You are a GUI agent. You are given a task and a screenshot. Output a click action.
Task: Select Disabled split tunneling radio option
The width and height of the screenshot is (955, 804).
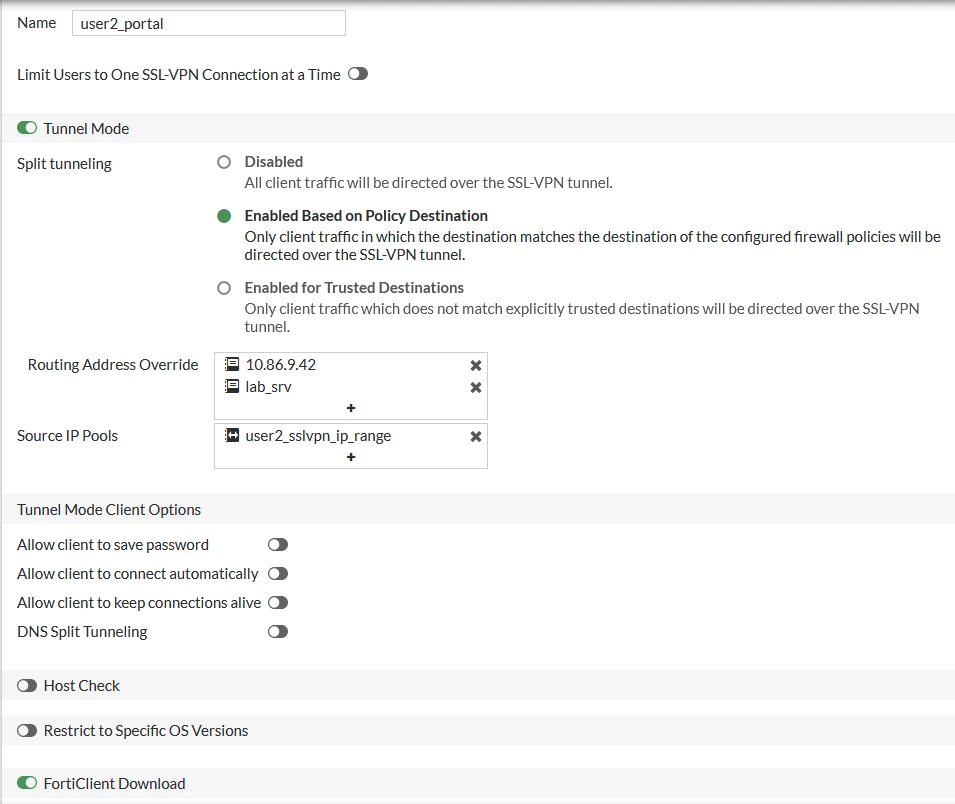pos(224,161)
